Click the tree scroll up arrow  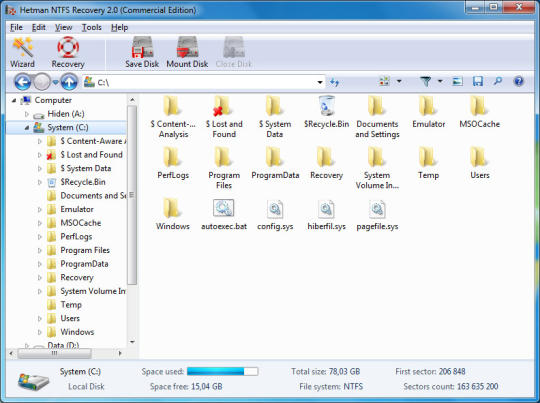pyautogui.click(x=132, y=100)
